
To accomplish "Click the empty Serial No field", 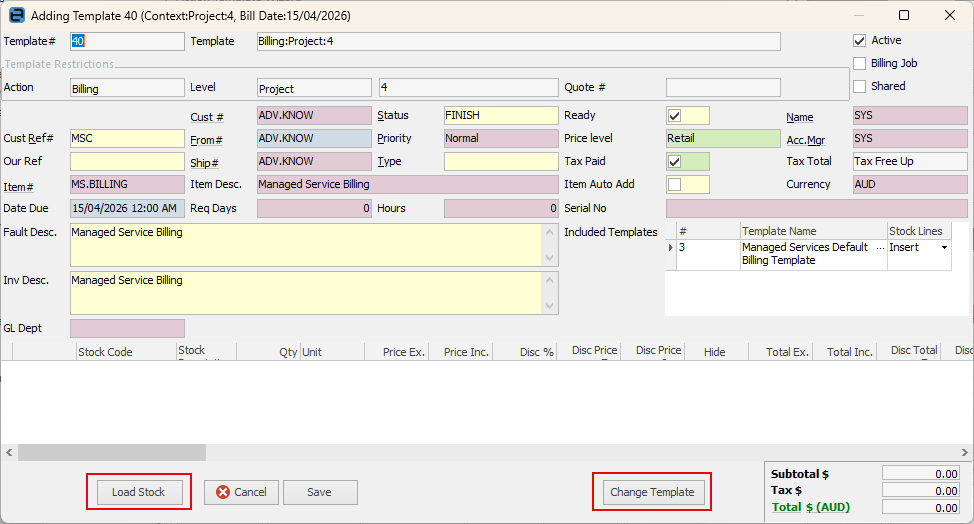I will (817, 209).
